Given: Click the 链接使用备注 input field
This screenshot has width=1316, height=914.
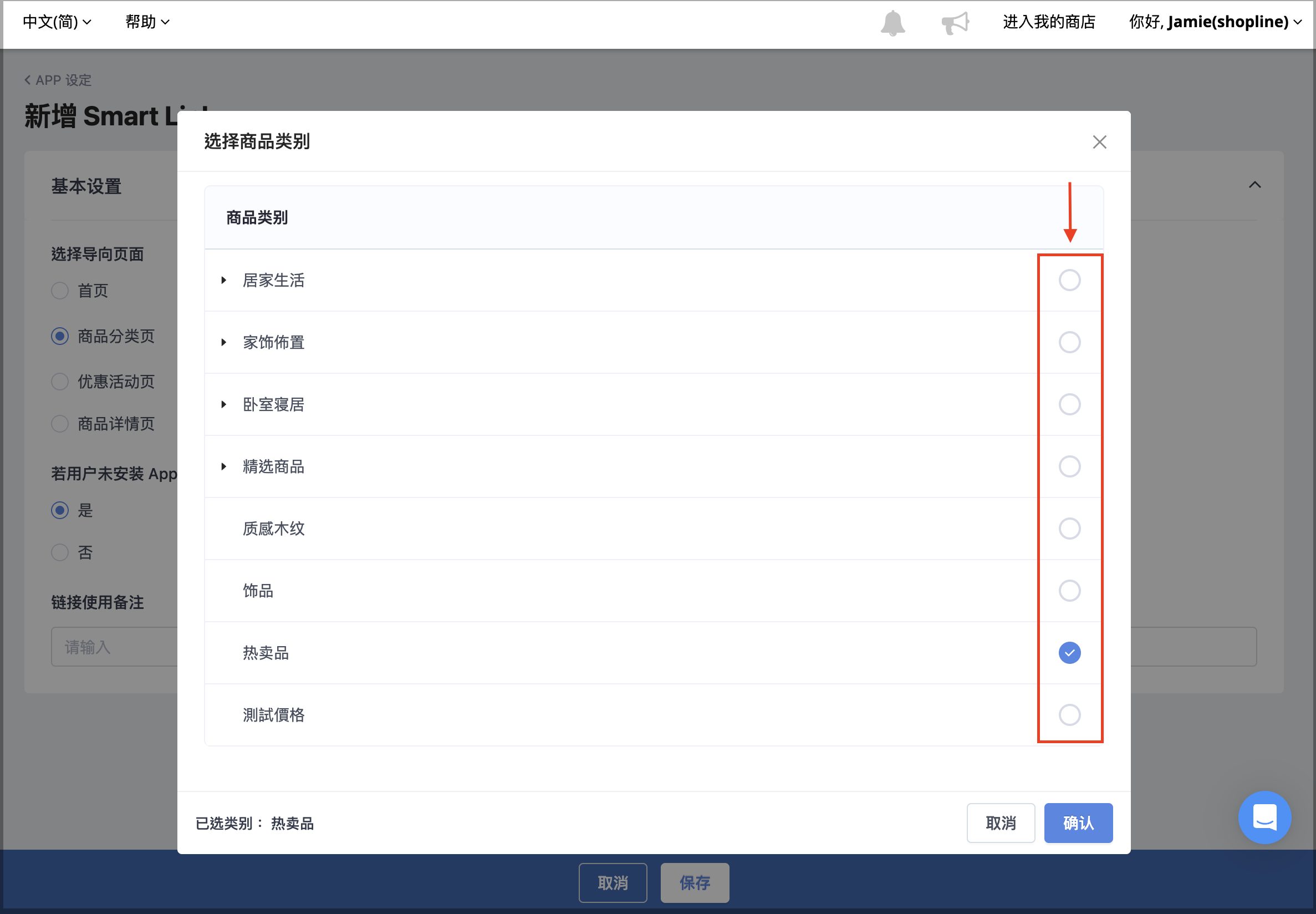Looking at the screenshot, I should pyautogui.click(x=654, y=647).
